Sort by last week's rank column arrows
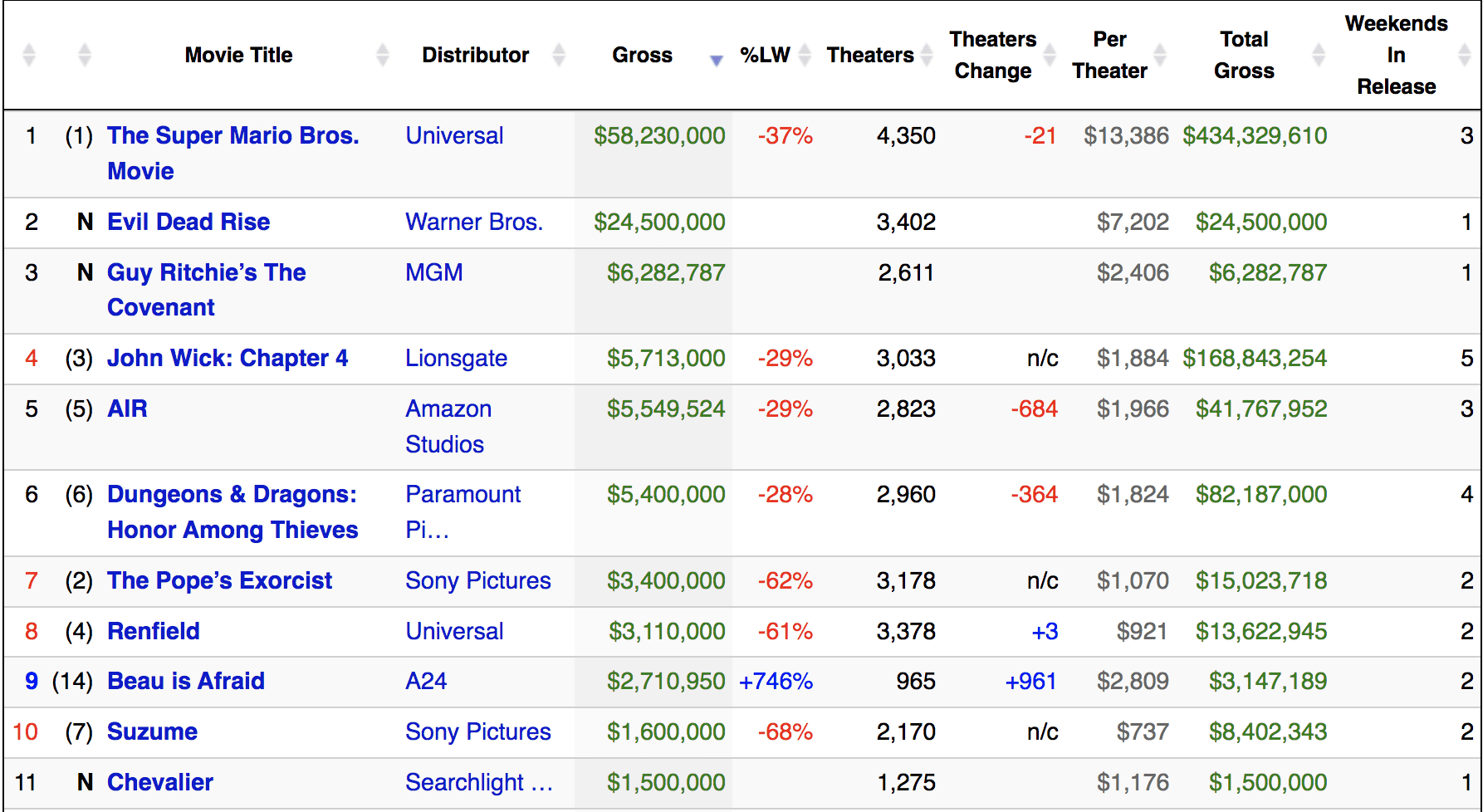The image size is (1483, 812). coord(85,55)
